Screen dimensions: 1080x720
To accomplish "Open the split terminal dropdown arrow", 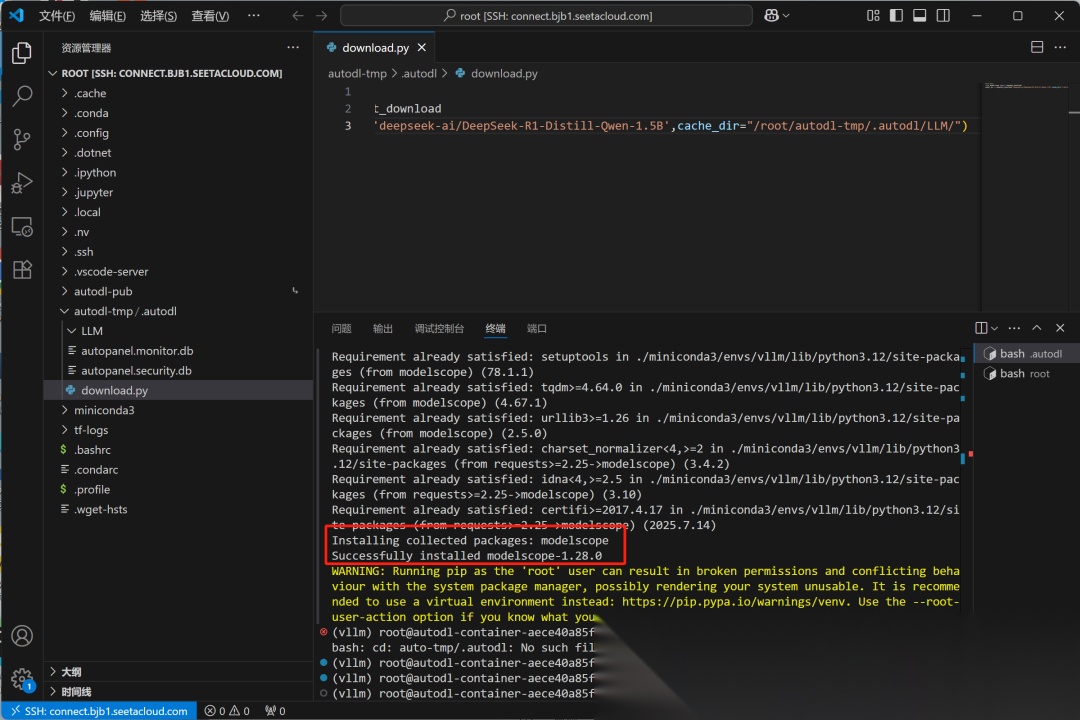I will point(994,329).
